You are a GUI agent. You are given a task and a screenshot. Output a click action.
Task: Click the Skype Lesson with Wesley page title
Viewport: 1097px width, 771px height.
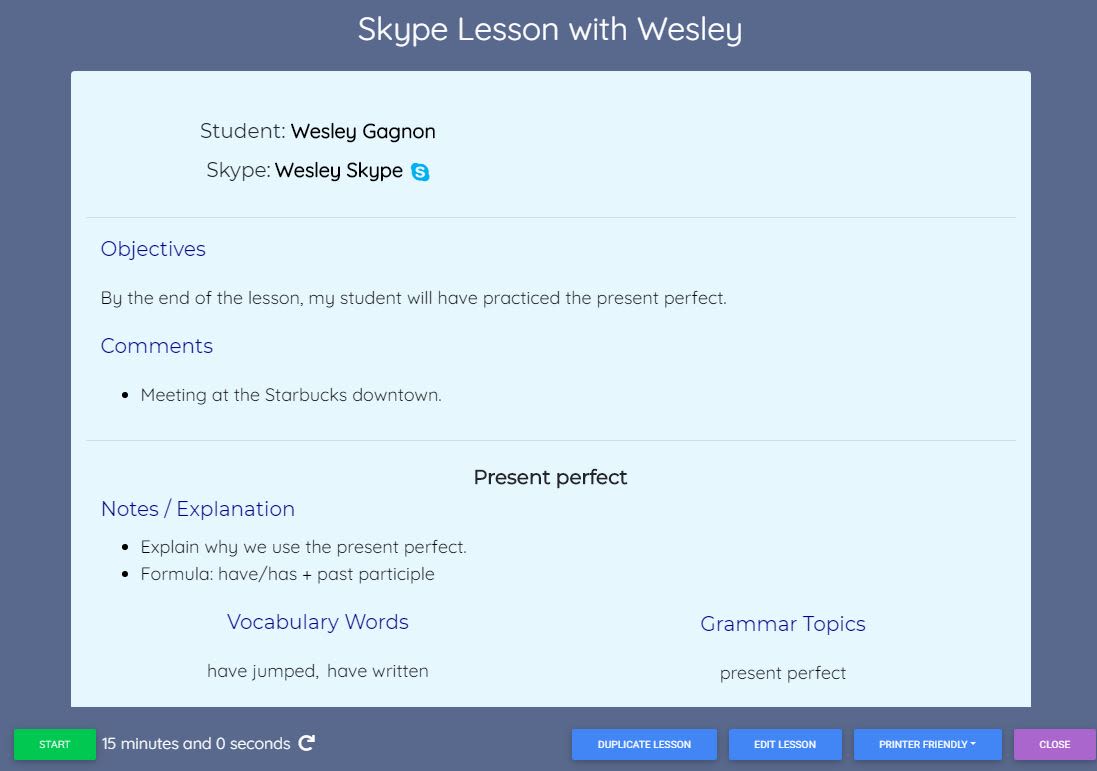click(549, 30)
